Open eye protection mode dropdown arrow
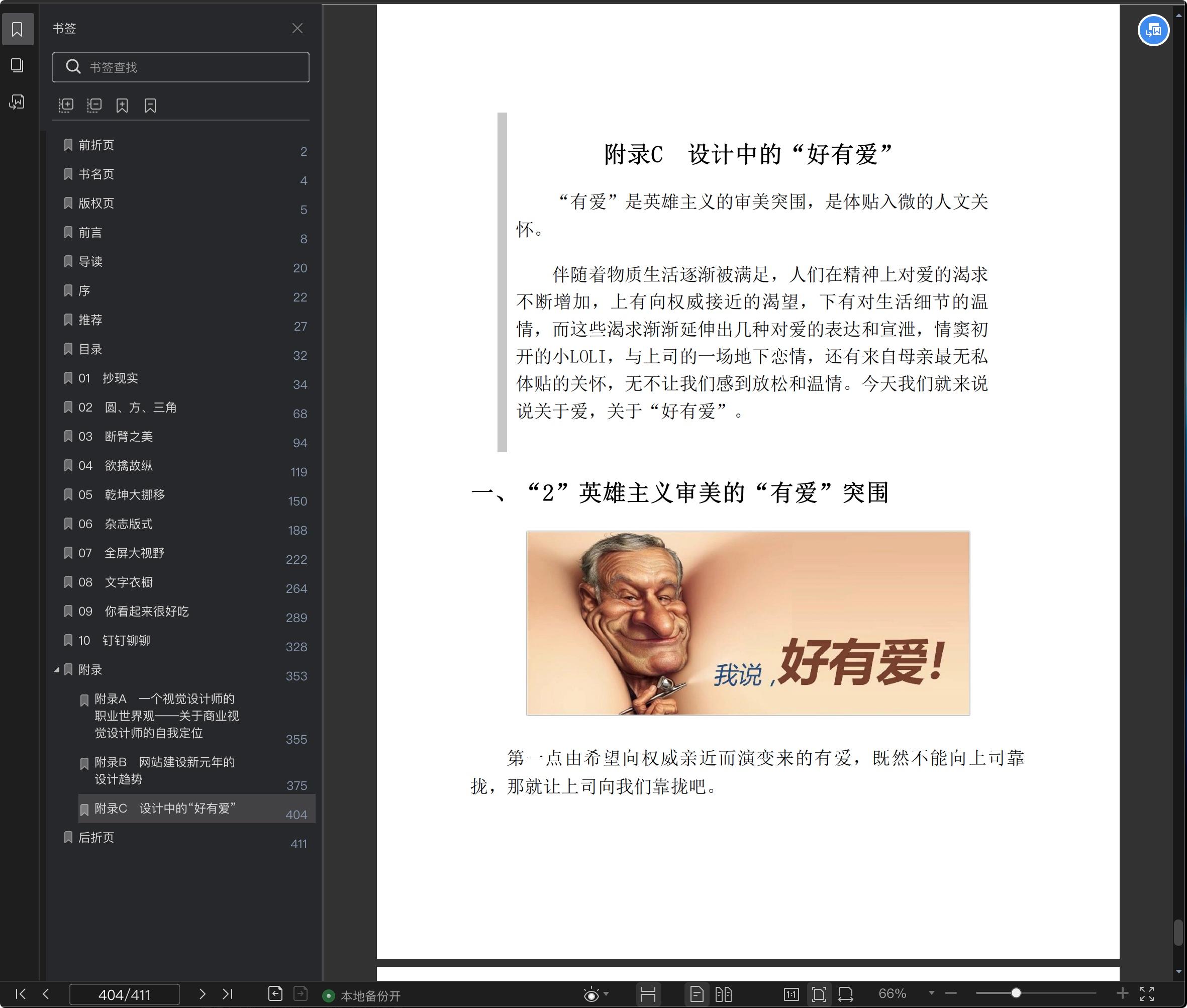The image size is (1187, 1008). pos(607,994)
